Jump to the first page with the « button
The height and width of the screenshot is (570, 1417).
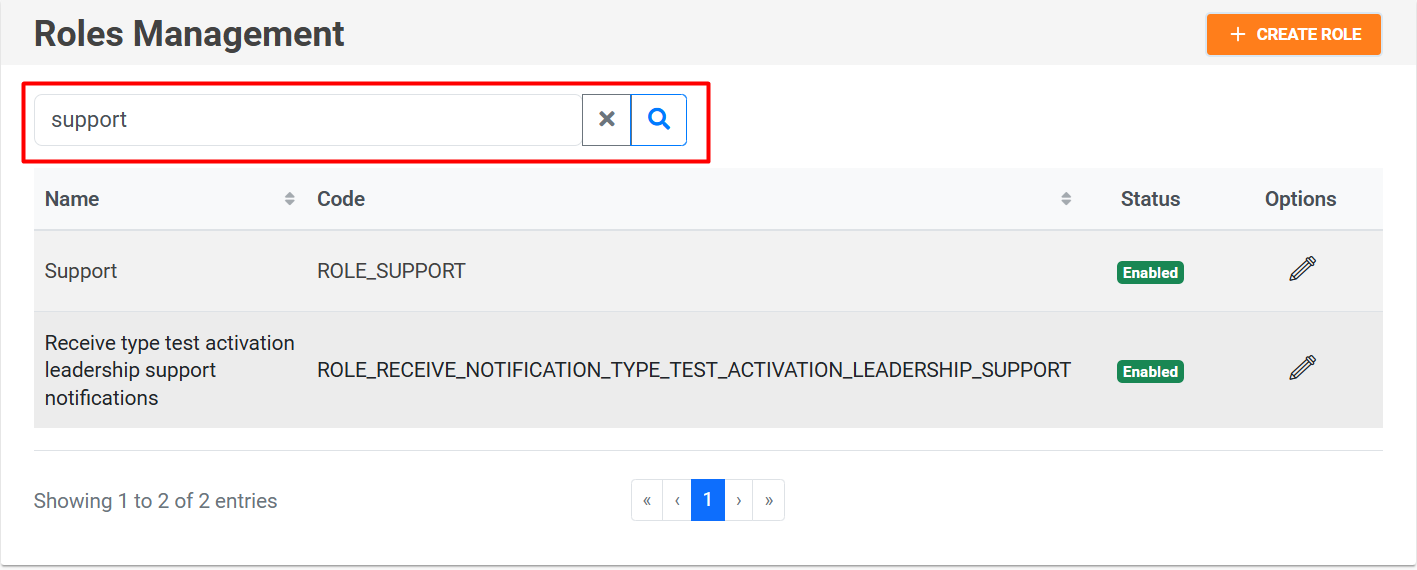point(647,500)
